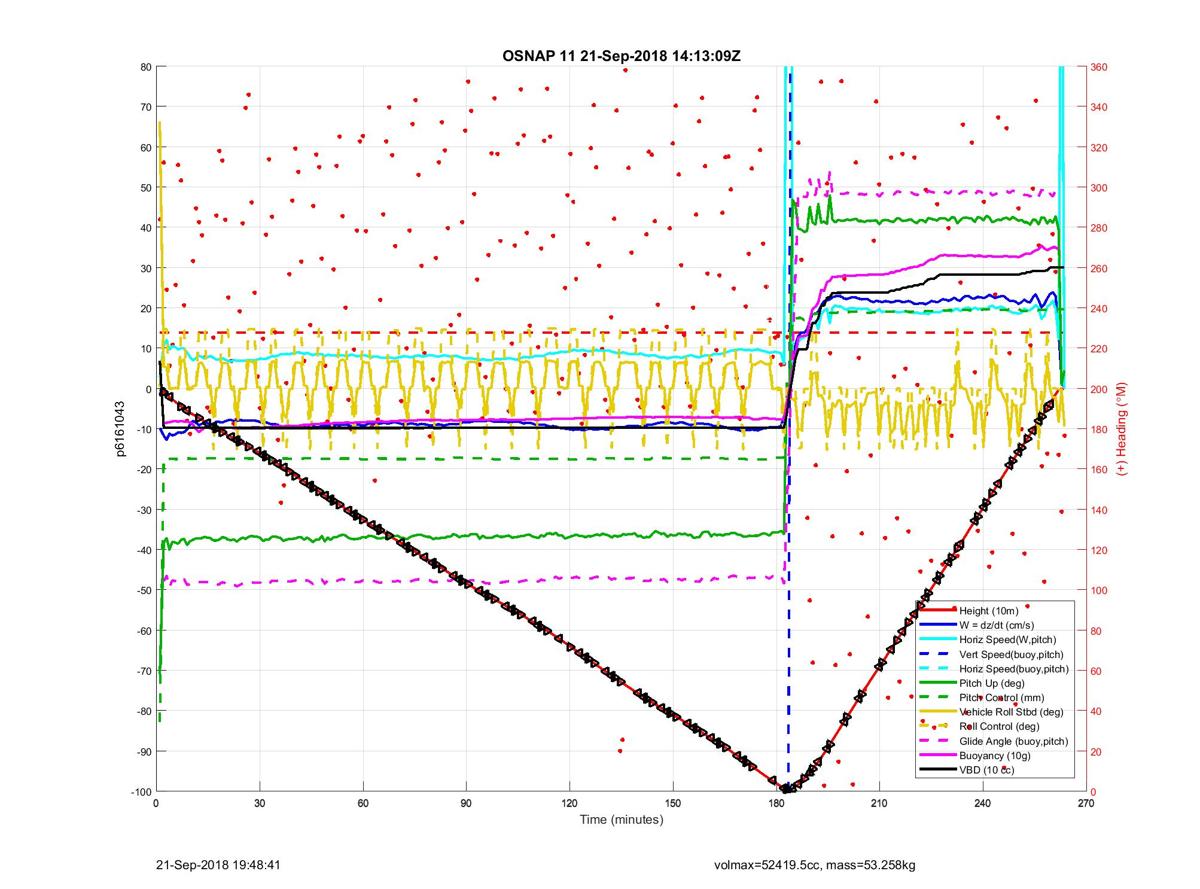
Task: Click left y-axis tick label '50'
Action: click(x=145, y=188)
